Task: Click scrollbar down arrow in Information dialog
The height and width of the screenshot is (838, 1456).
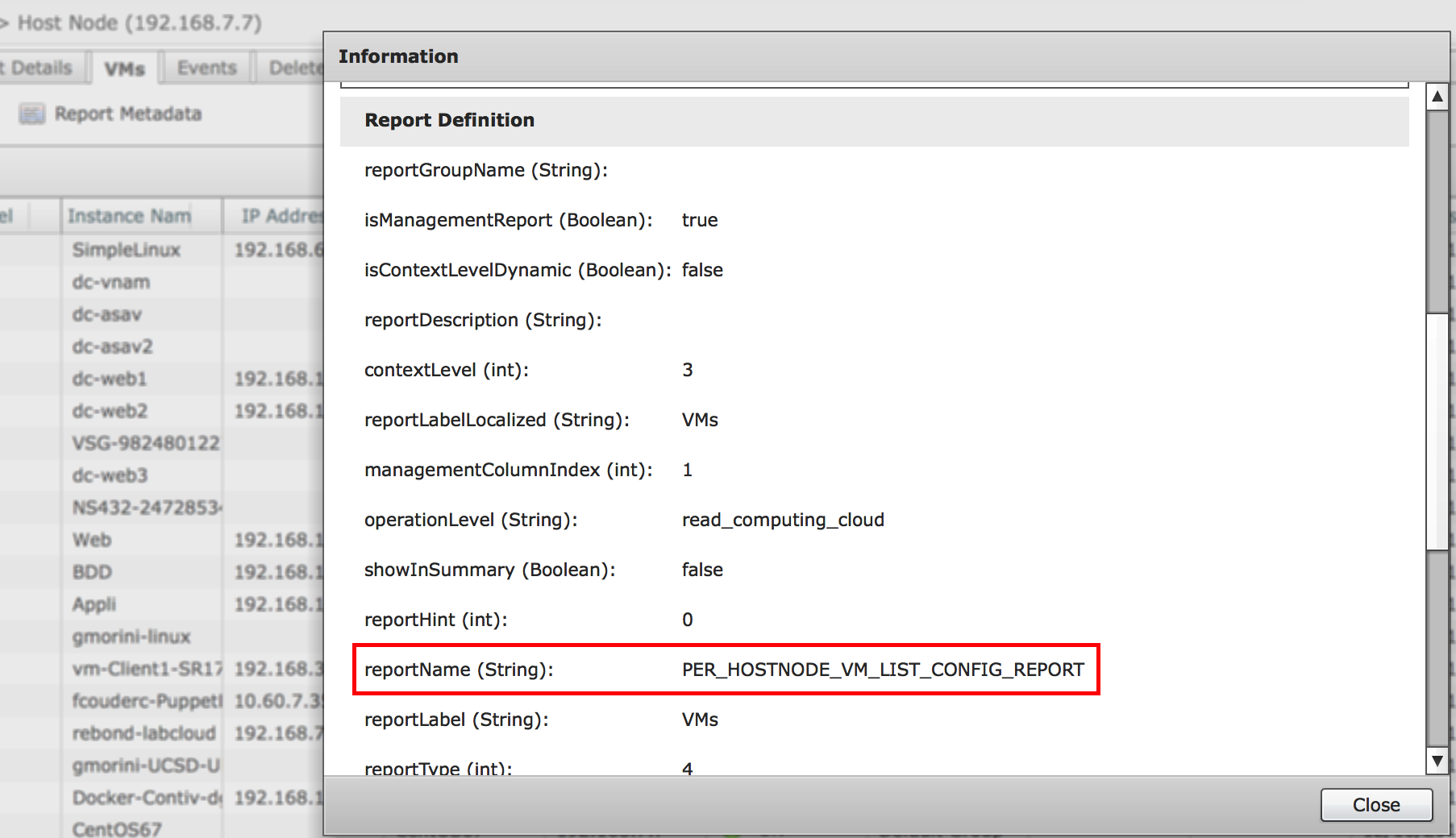Action: [x=1437, y=760]
